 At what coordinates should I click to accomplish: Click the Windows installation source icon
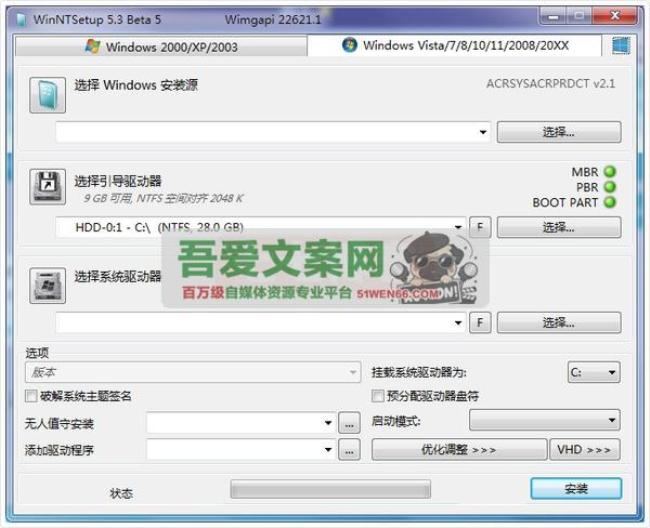point(47,95)
